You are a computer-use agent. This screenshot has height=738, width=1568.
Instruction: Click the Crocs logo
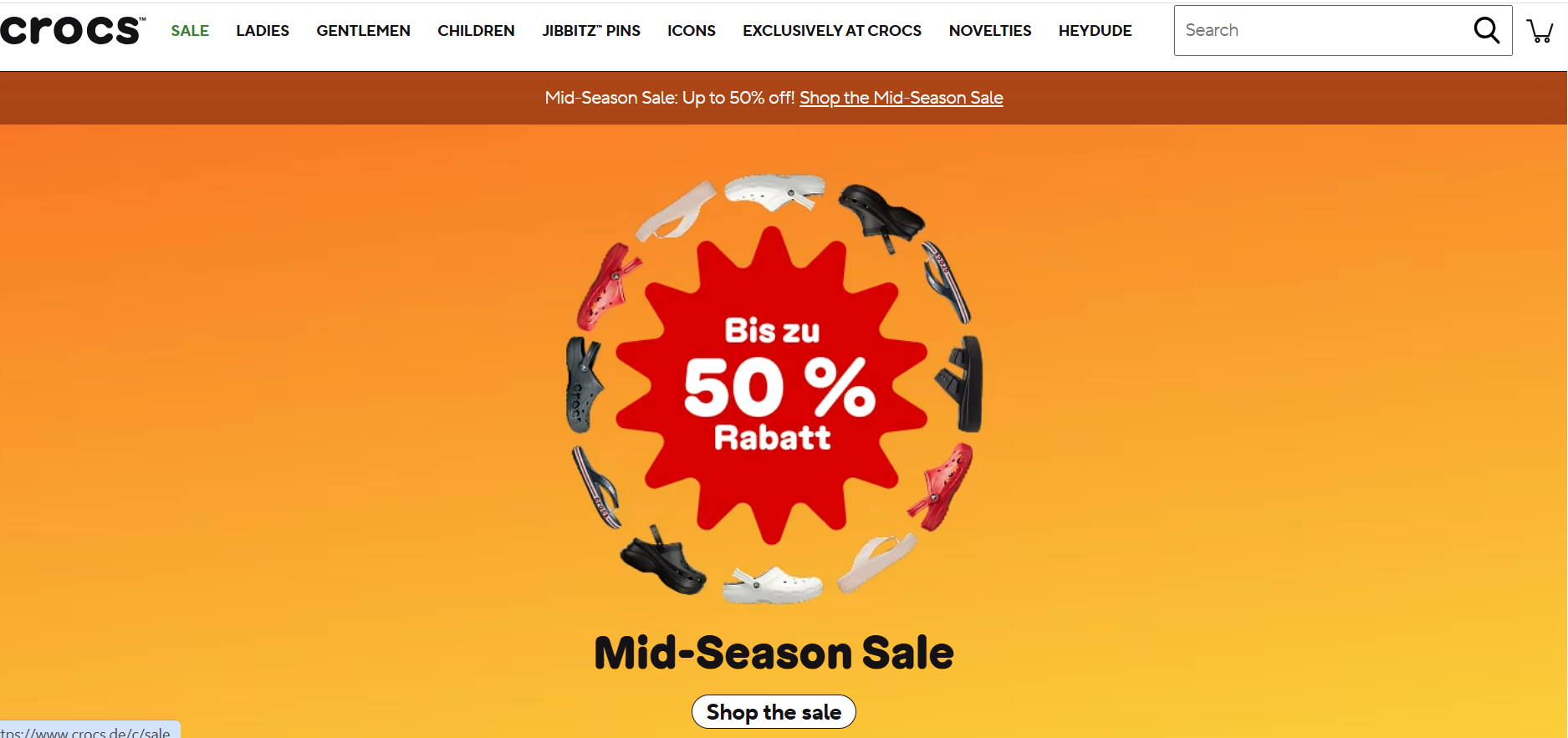[73, 30]
